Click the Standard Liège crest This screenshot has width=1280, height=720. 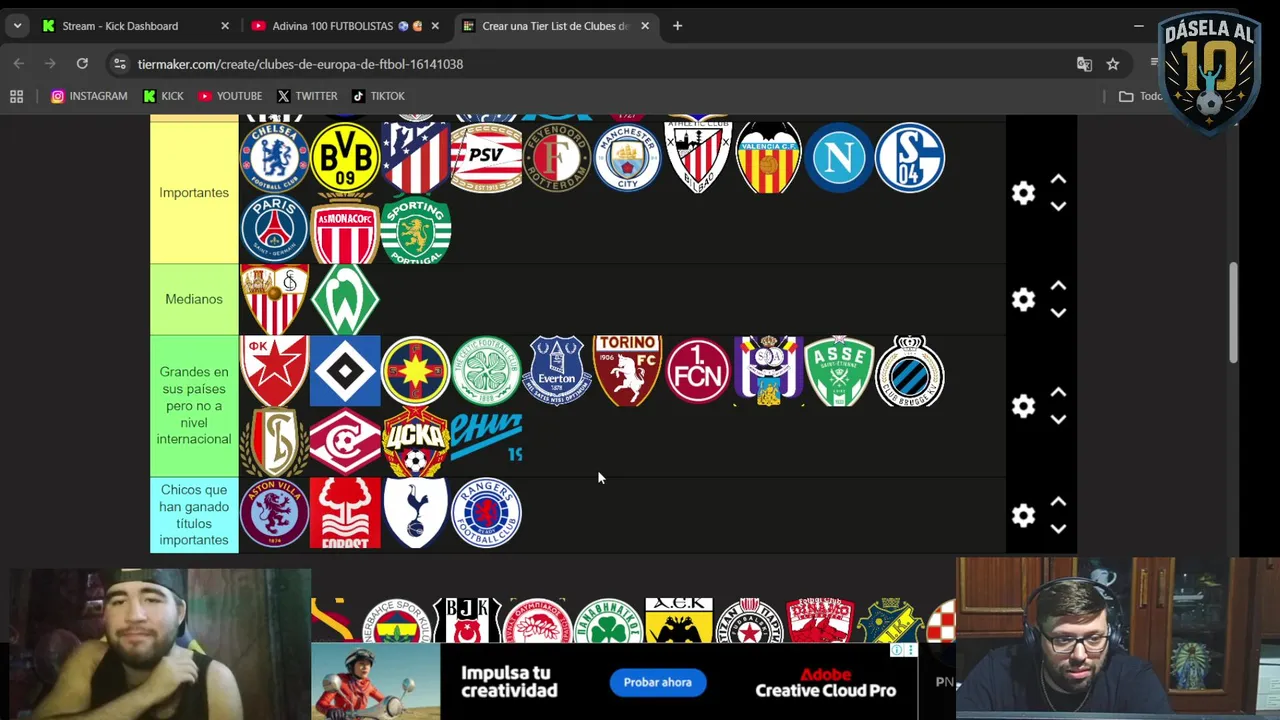coord(274,441)
